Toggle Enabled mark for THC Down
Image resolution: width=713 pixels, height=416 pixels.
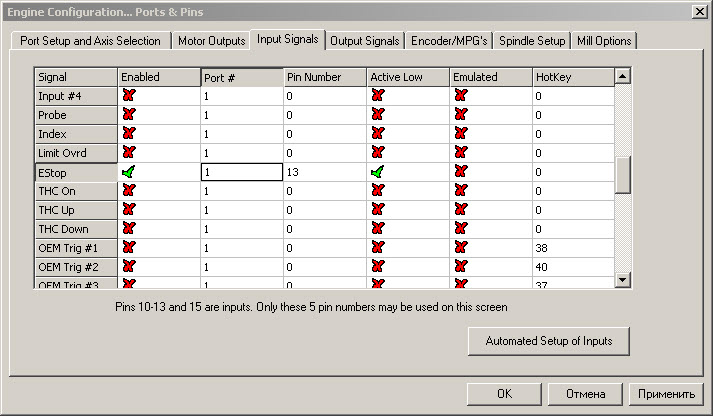click(129, 229)
